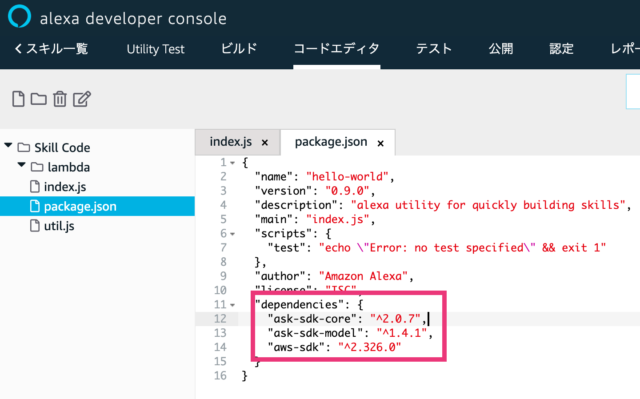Viewport: 640px width, 399px height.
Task: Fold the root object at line 1
Action: [232, 163]
